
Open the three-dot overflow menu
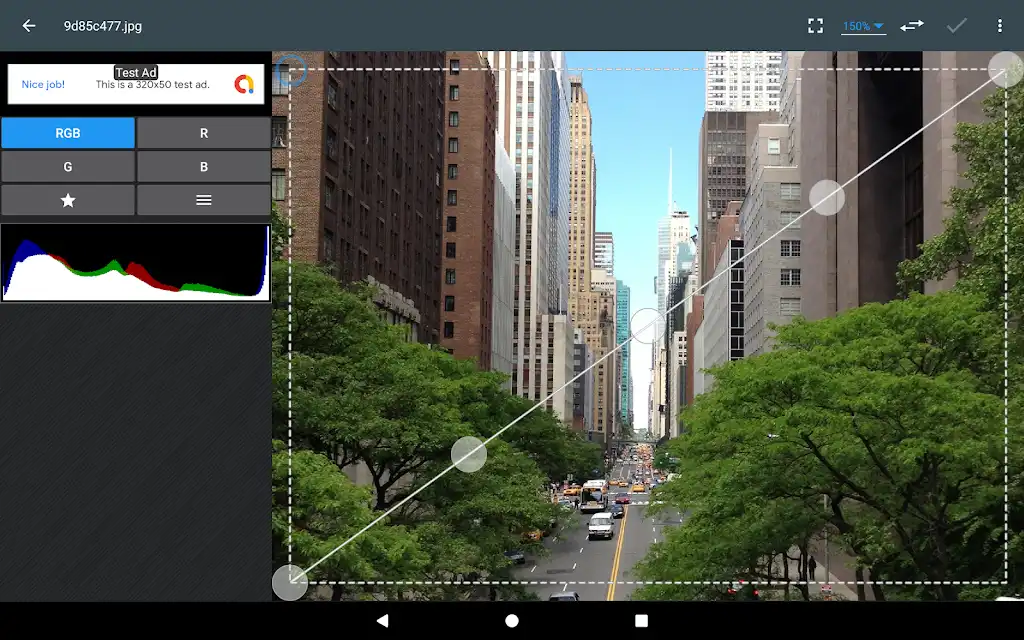click(999, 25)
